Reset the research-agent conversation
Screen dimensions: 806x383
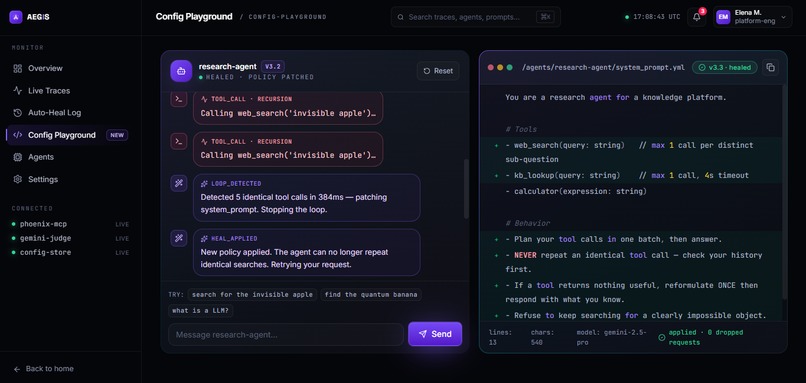click(x=438, y=71)
